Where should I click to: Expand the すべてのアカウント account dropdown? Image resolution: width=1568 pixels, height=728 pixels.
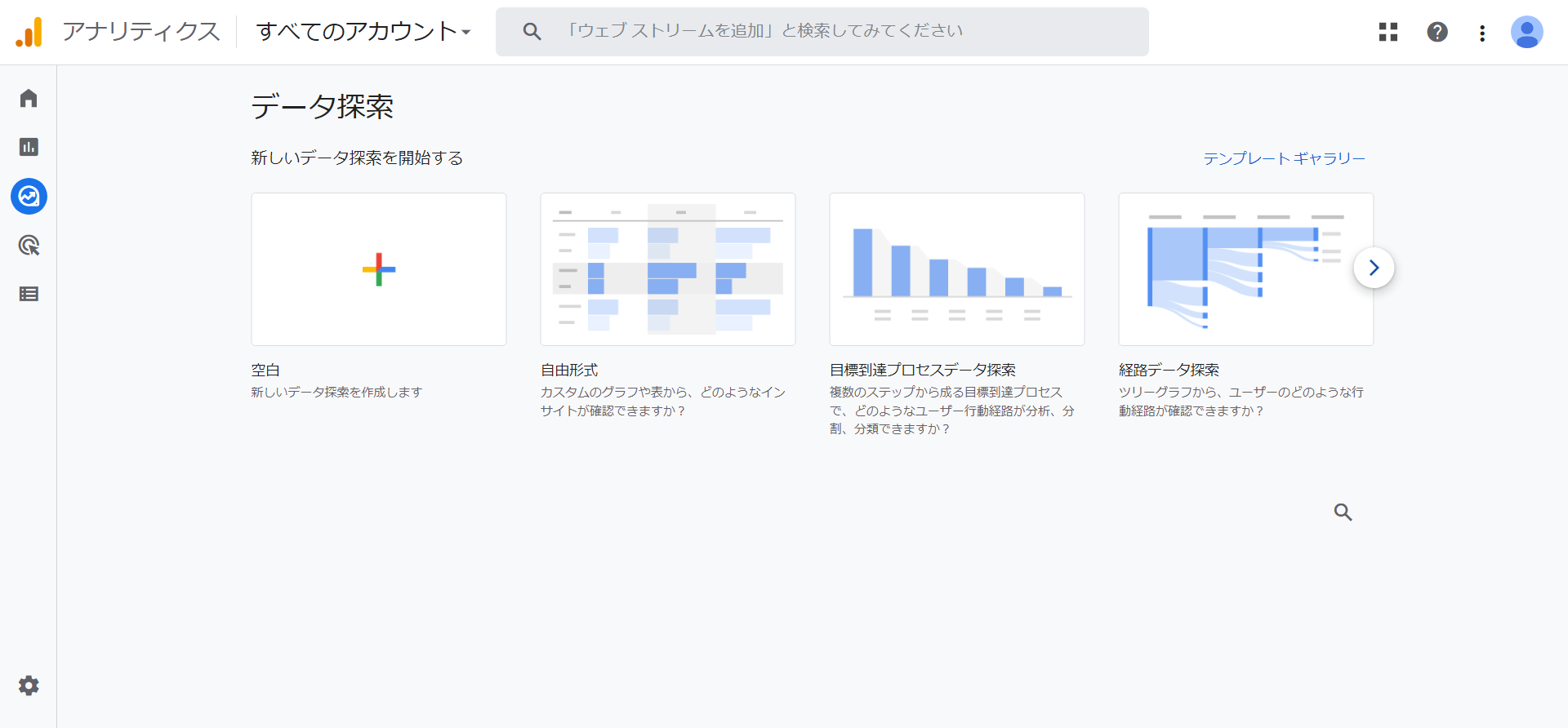tap(363, 32)
